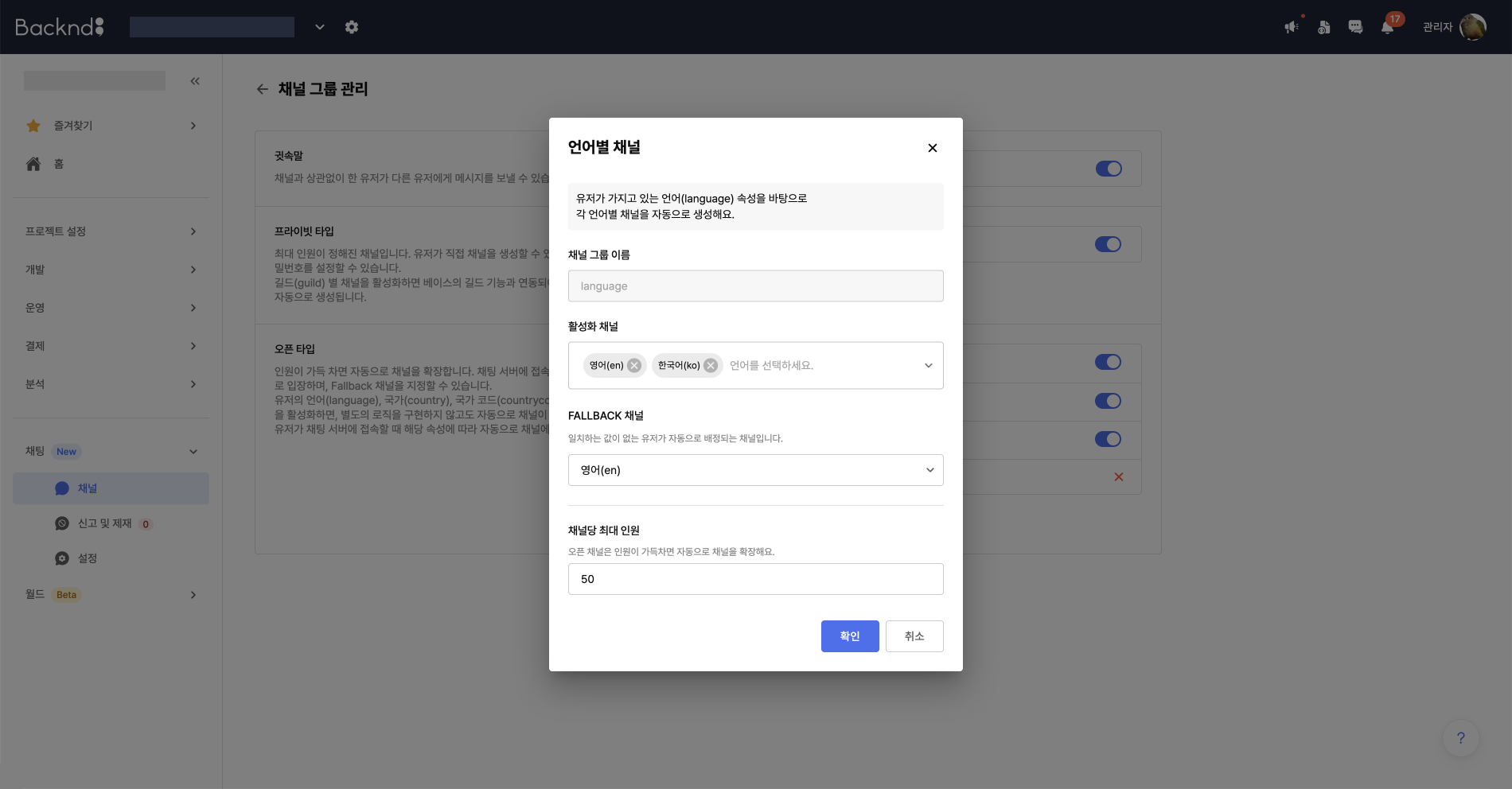Click the 채널 그룹 이름 language field
Screen dimensions: 1512x789
pyautogui.click(x=756, y=286)
